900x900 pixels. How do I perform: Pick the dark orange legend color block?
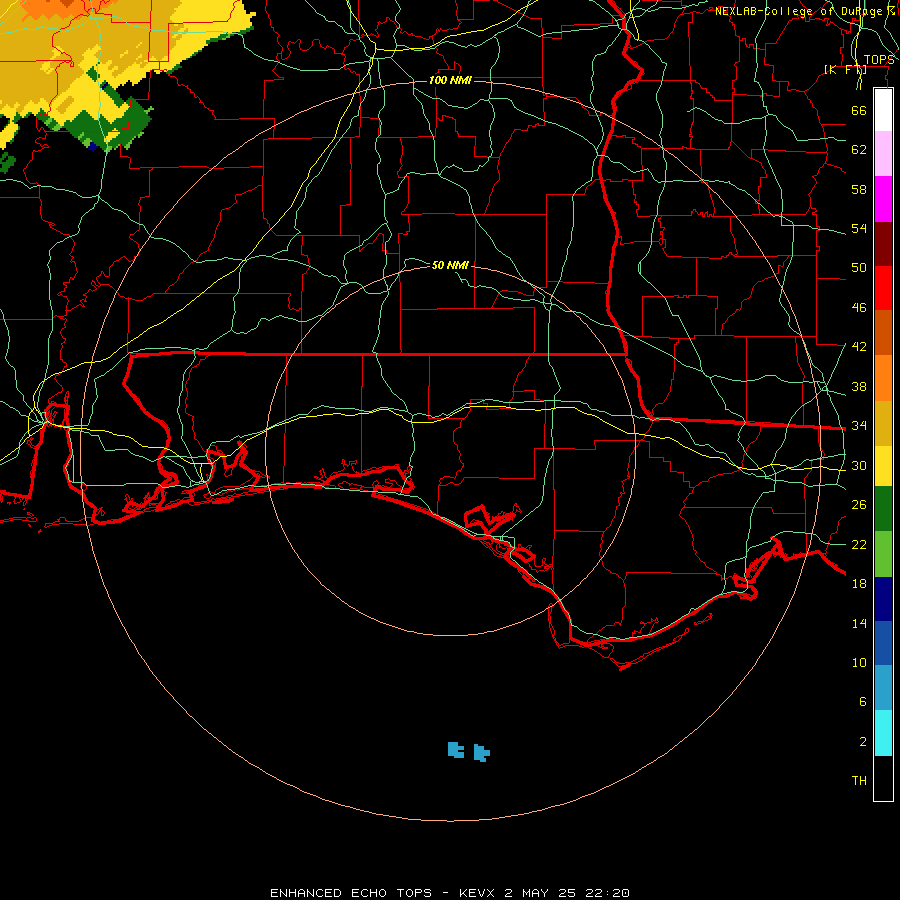(883, 333)
